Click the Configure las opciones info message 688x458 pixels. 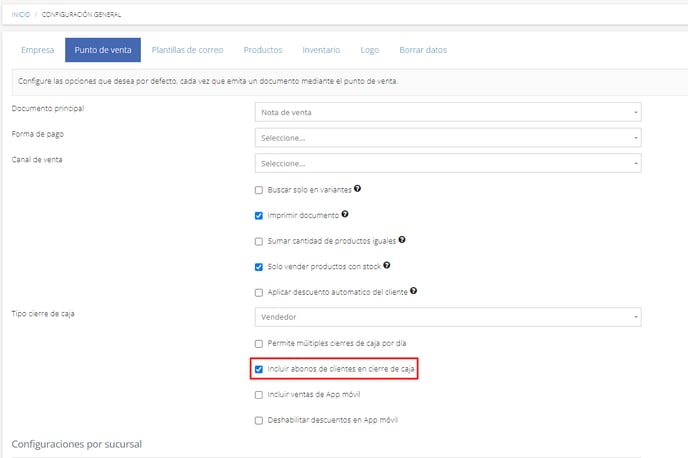pyautogui.click(x=208, y=81)
